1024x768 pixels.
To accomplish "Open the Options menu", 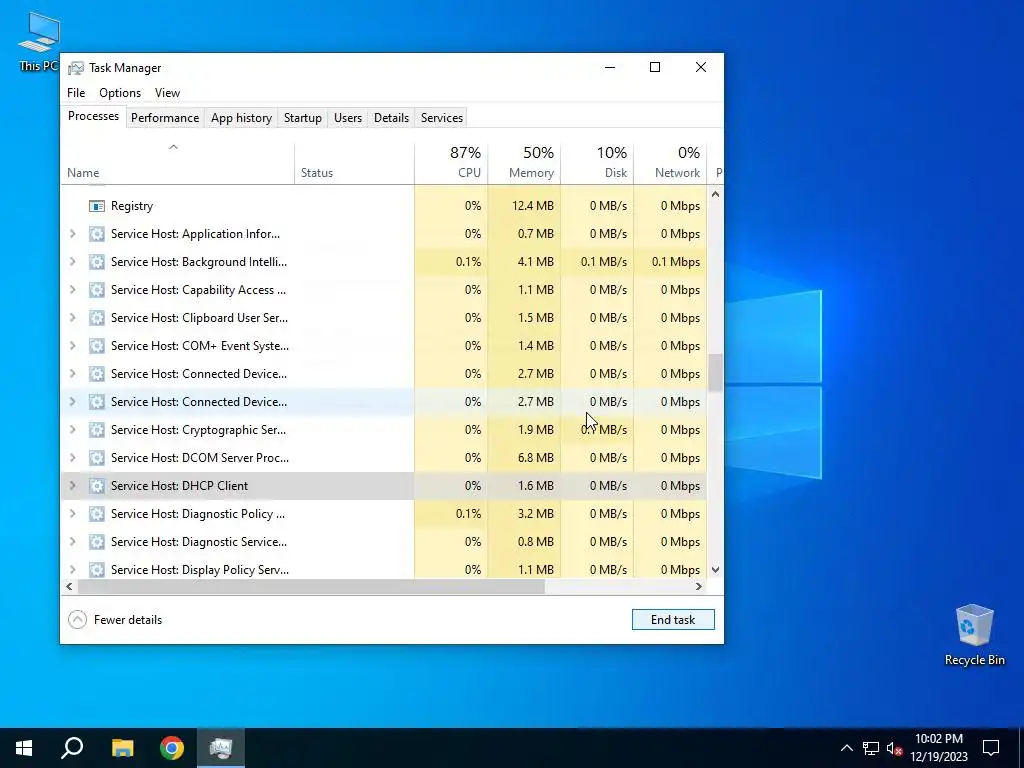I will (120, 93).
